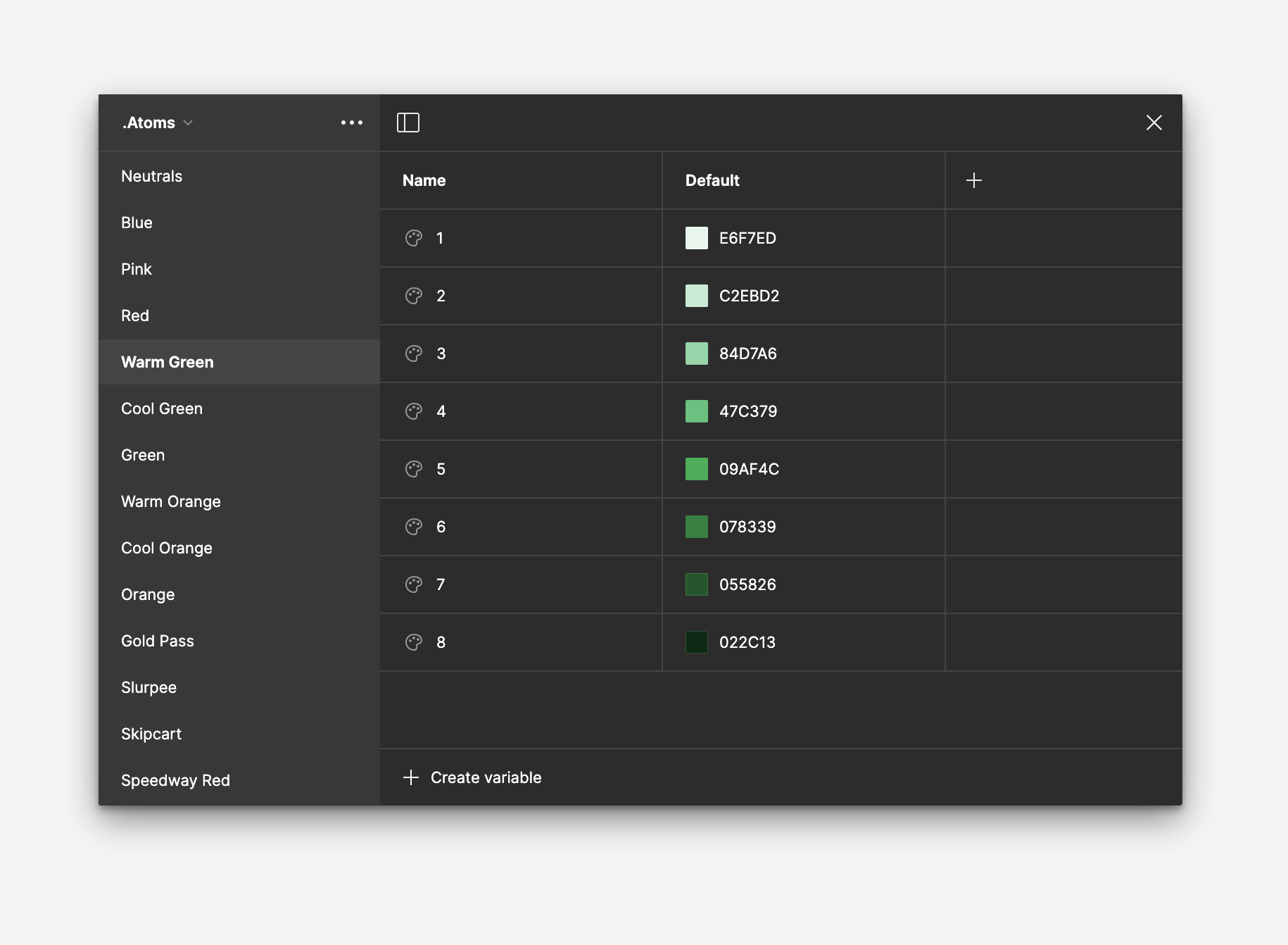
Task: Click the palette icon for variable 4
Action: [414, 411]
